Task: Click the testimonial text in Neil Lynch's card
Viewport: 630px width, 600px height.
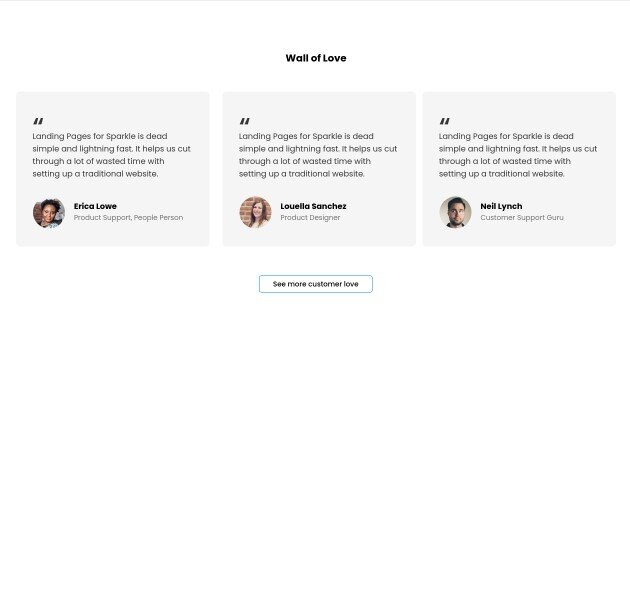Action: (x=518, y=155)
